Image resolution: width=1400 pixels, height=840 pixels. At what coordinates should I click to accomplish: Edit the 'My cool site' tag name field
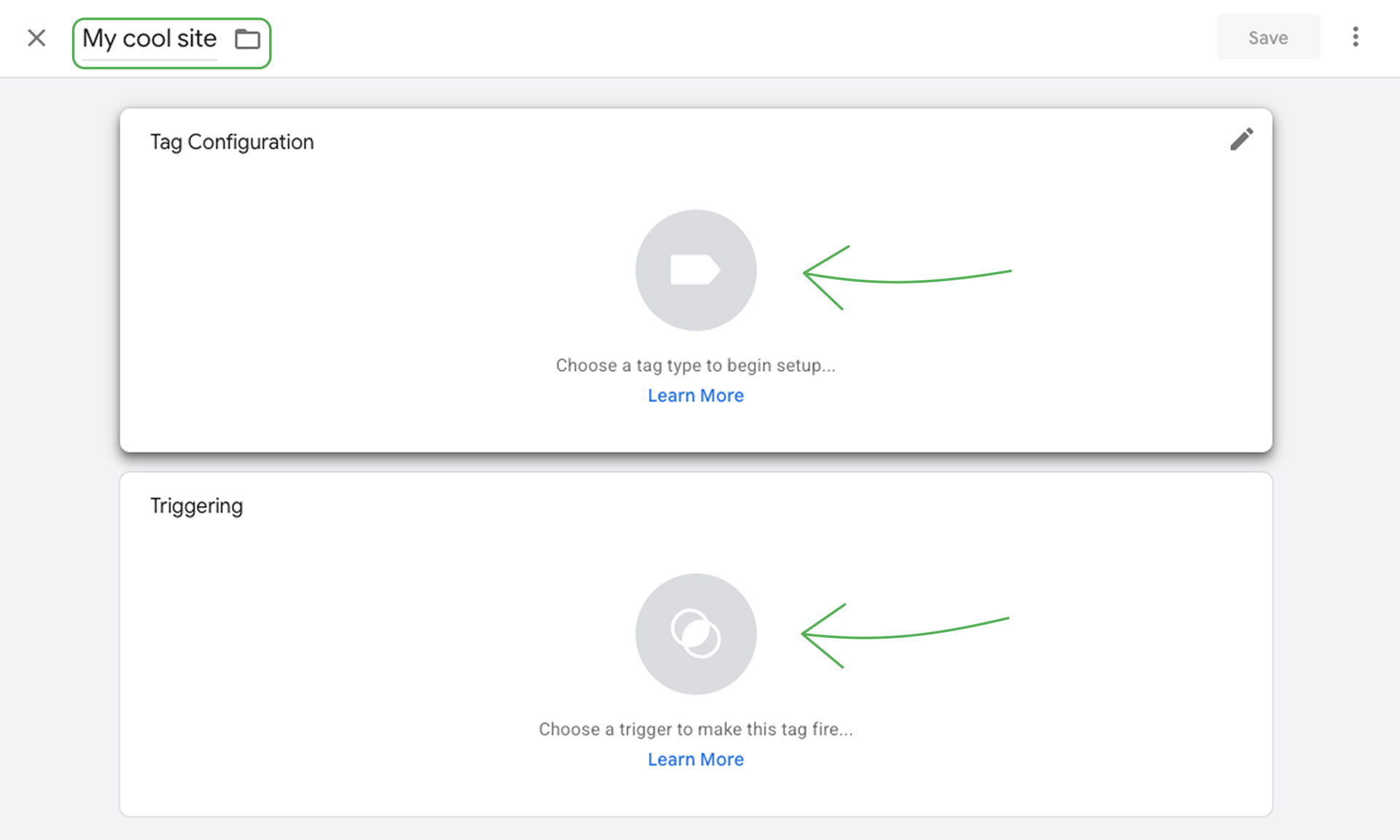(x=149, y=39)
